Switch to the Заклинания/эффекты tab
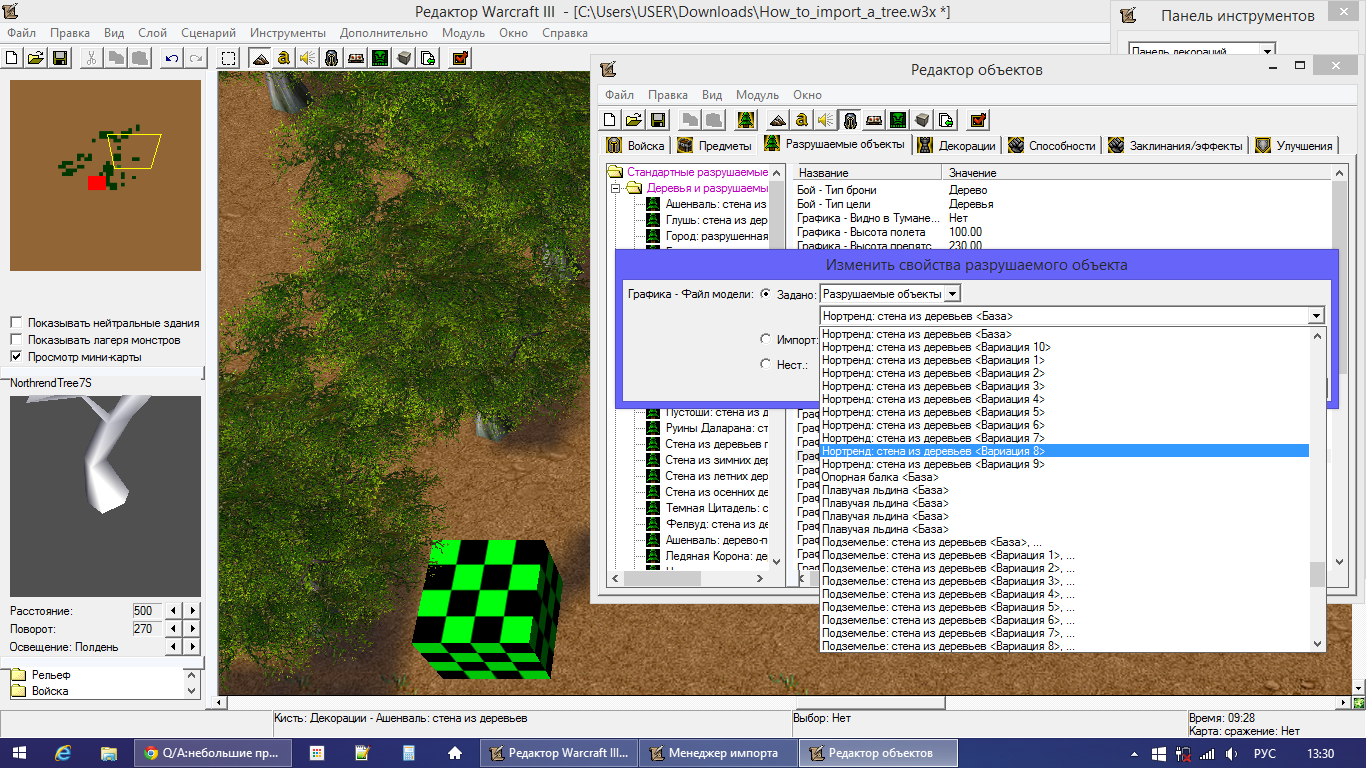The width and height of the screenshot is (1366, 768). [1175, 146]
